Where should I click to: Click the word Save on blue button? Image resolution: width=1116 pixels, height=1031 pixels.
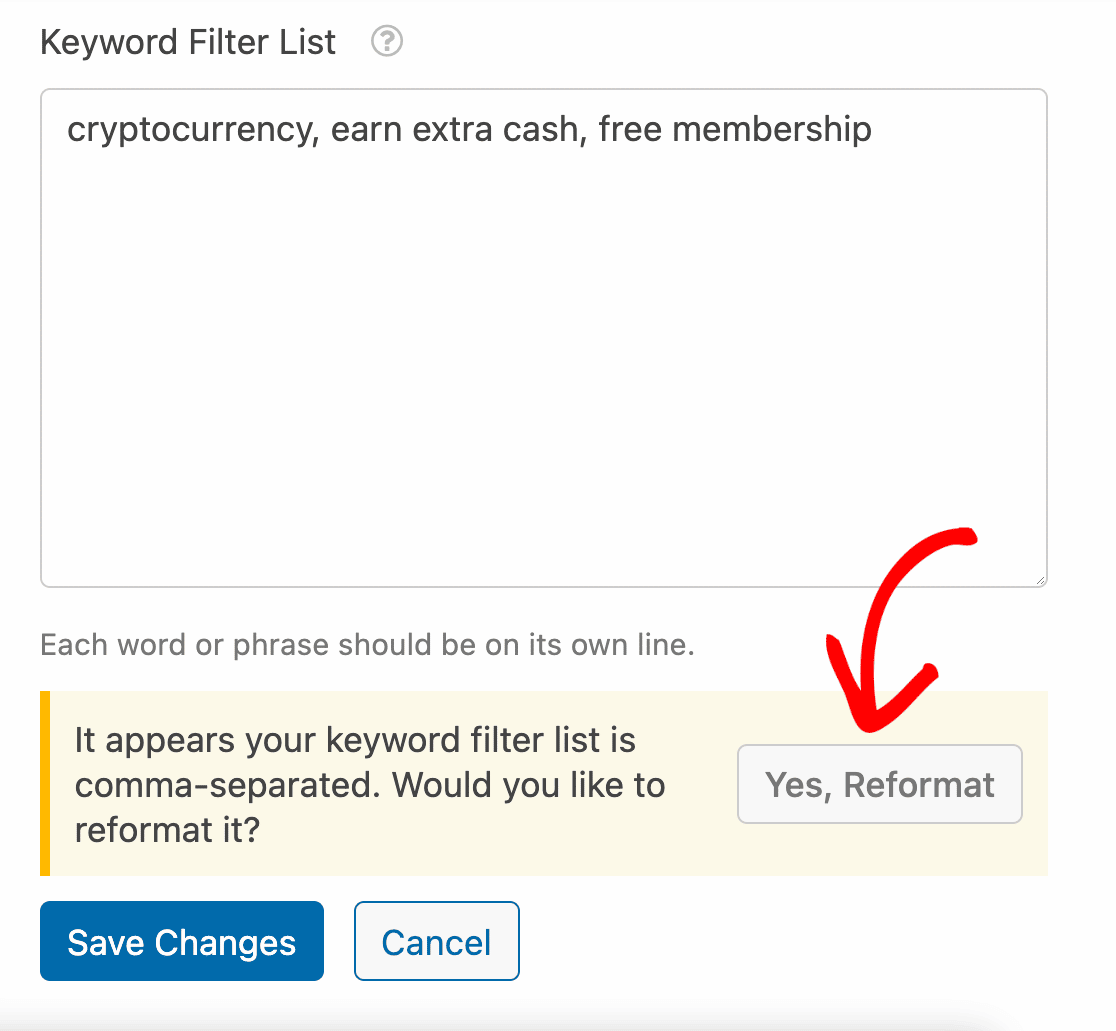point(106,942)
